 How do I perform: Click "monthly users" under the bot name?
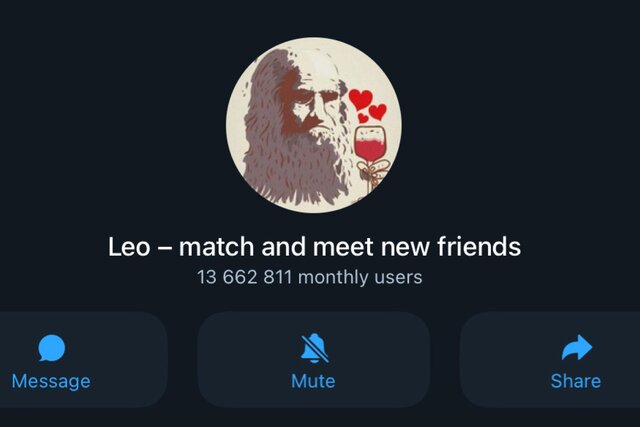360,278
